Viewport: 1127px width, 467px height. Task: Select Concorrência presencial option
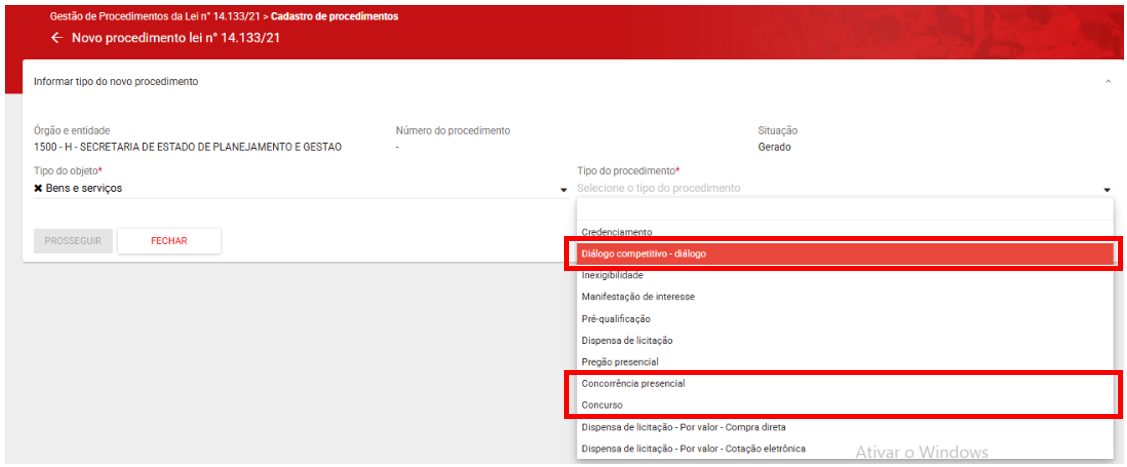pos(633,384)
